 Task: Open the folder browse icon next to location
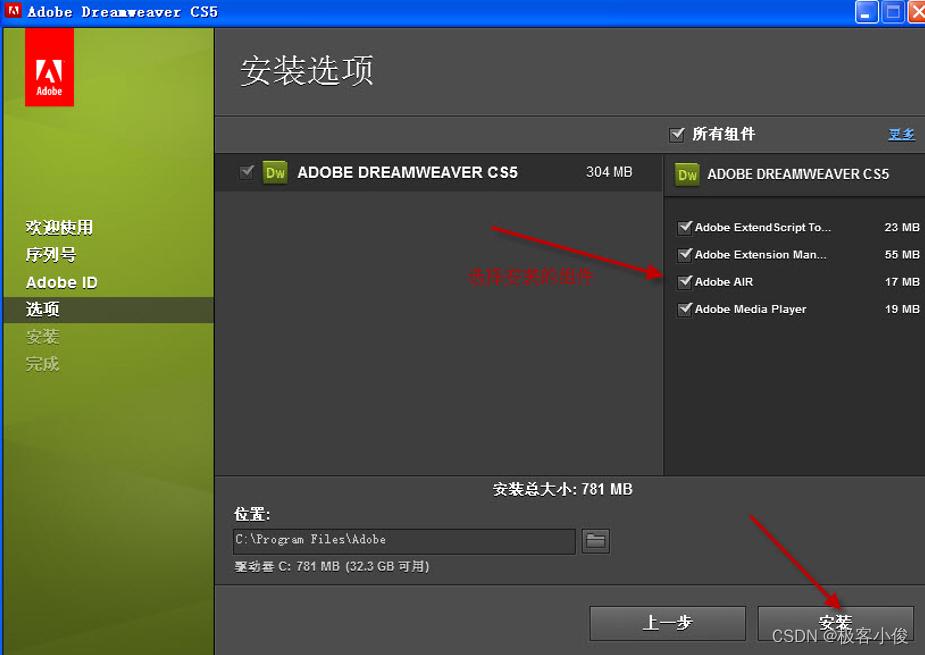[595, 541]
